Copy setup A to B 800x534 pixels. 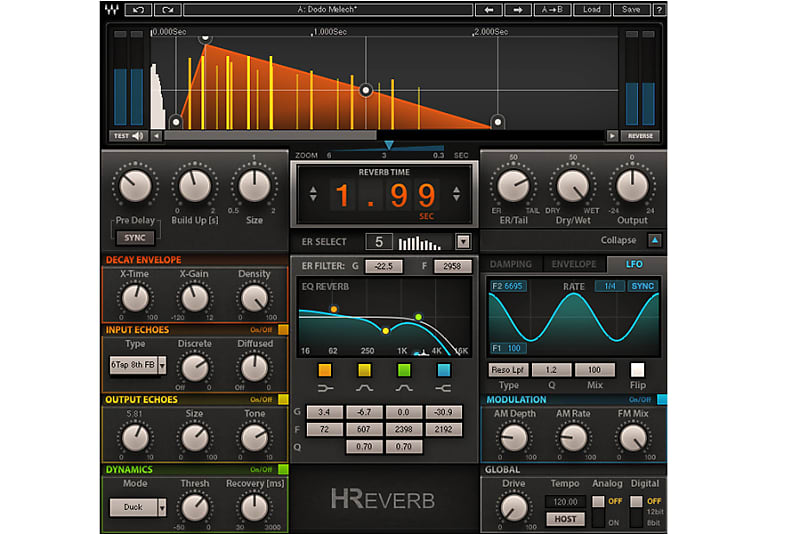(x=552, y=9)
